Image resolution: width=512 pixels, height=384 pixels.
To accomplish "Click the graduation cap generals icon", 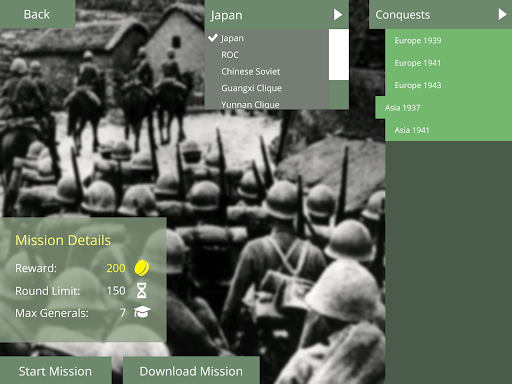I will tap(142, 312).
